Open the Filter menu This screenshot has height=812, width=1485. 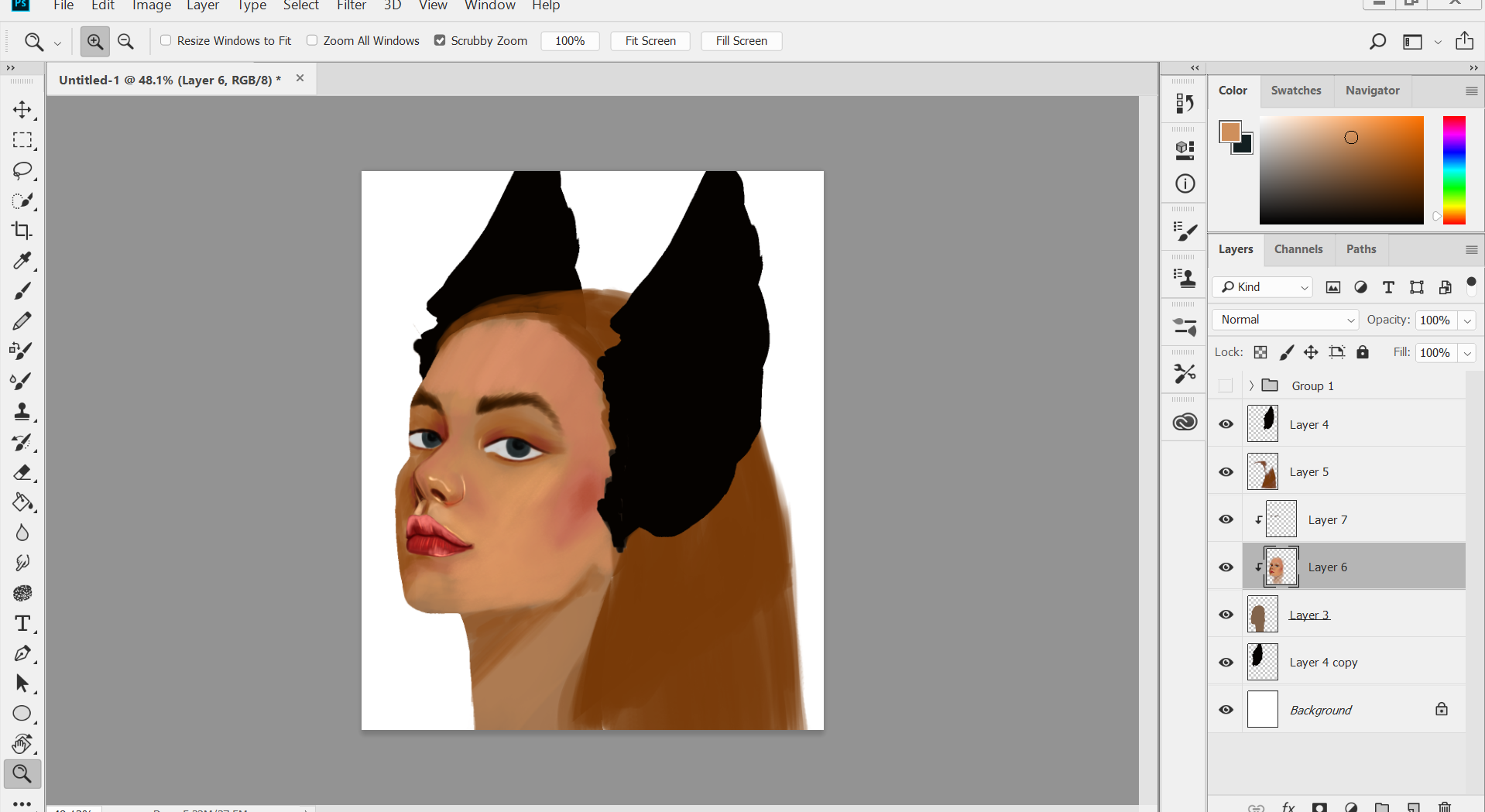coord(351,6)
